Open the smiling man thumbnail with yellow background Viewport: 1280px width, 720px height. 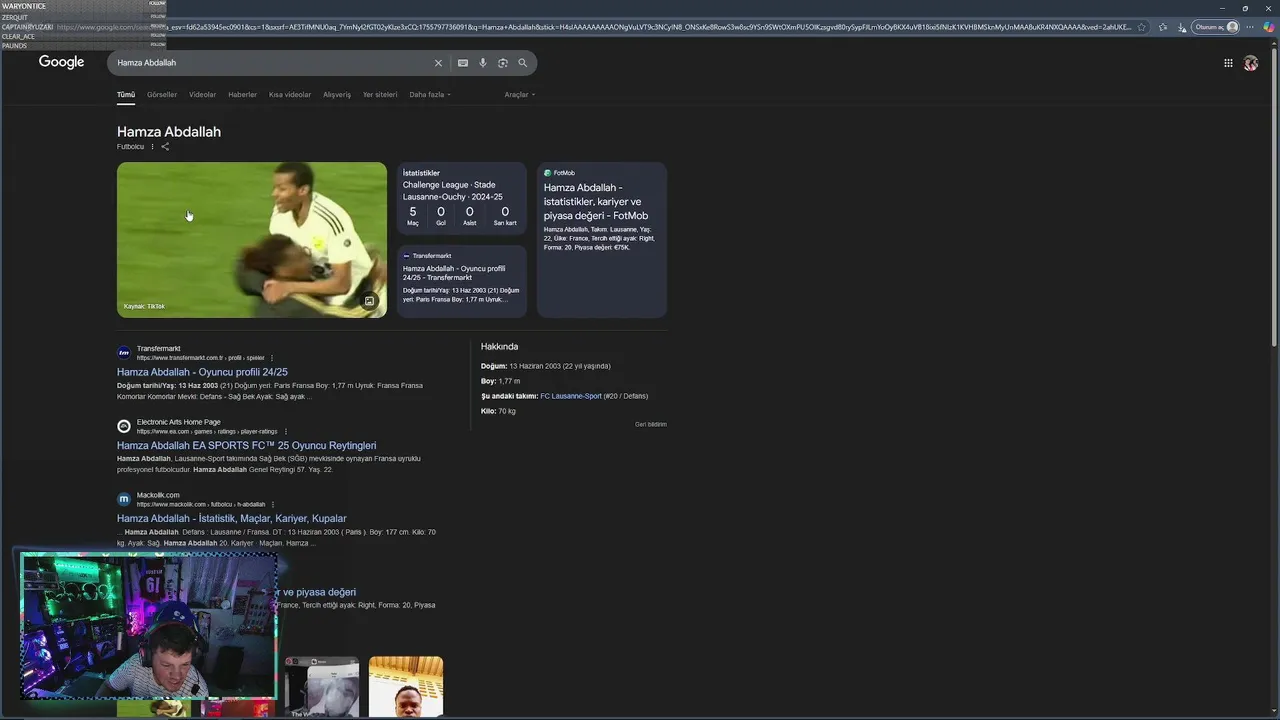pos(406,686)
